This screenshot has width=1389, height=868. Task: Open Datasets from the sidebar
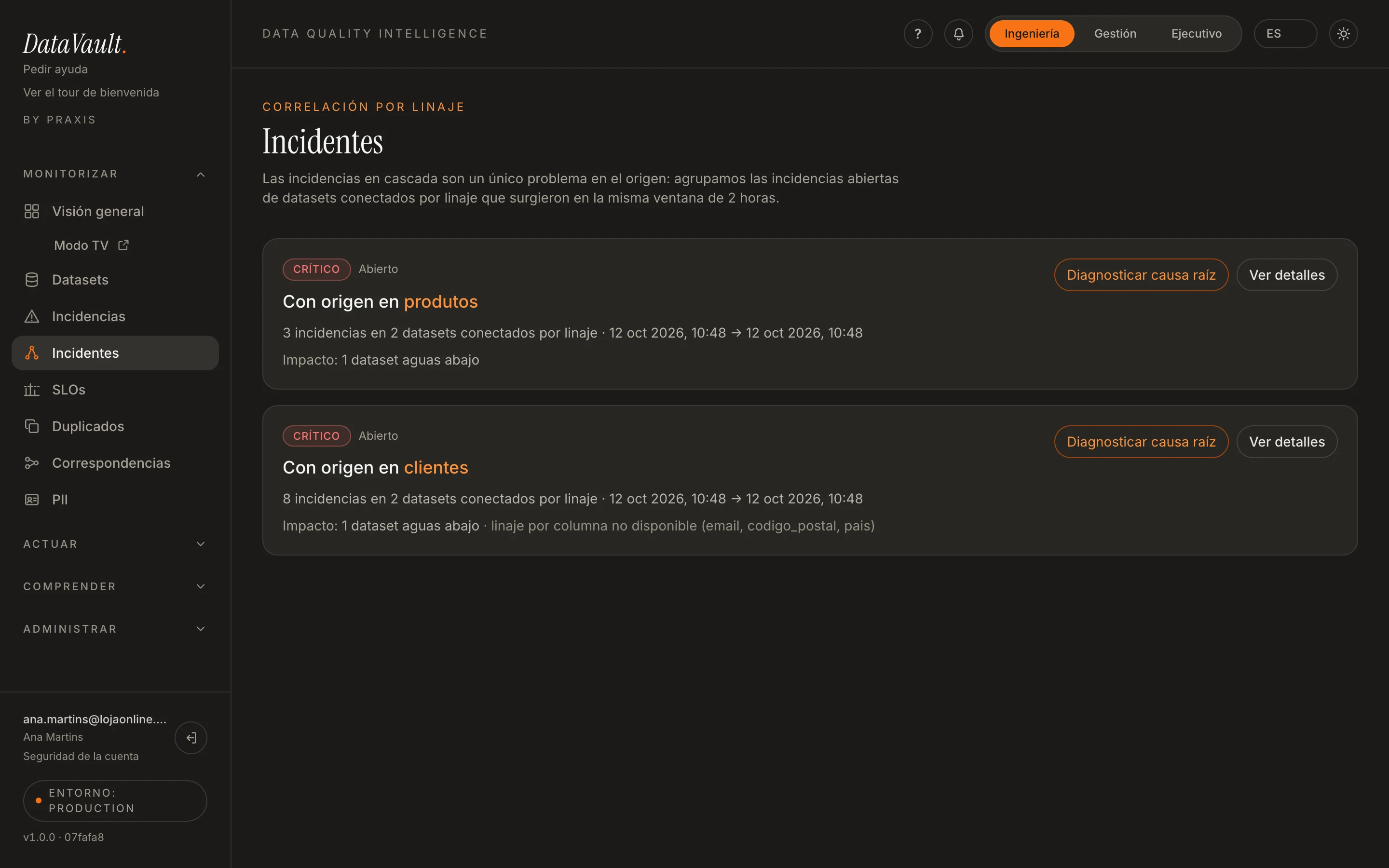[115, 280]
